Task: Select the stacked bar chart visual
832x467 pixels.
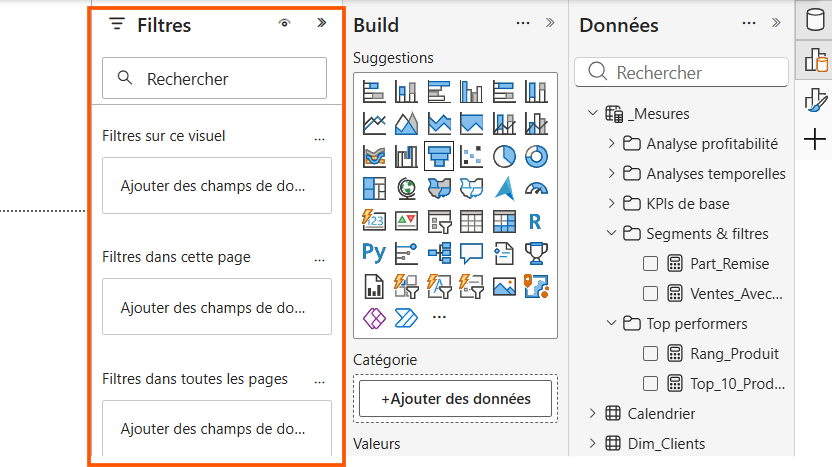Action: point(374,92)
